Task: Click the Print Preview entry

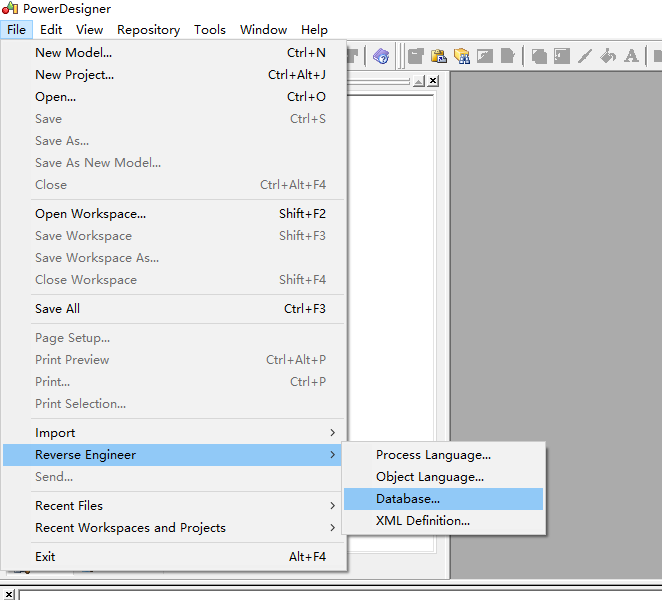Action: pyautogui.click(x=174, y=360)
